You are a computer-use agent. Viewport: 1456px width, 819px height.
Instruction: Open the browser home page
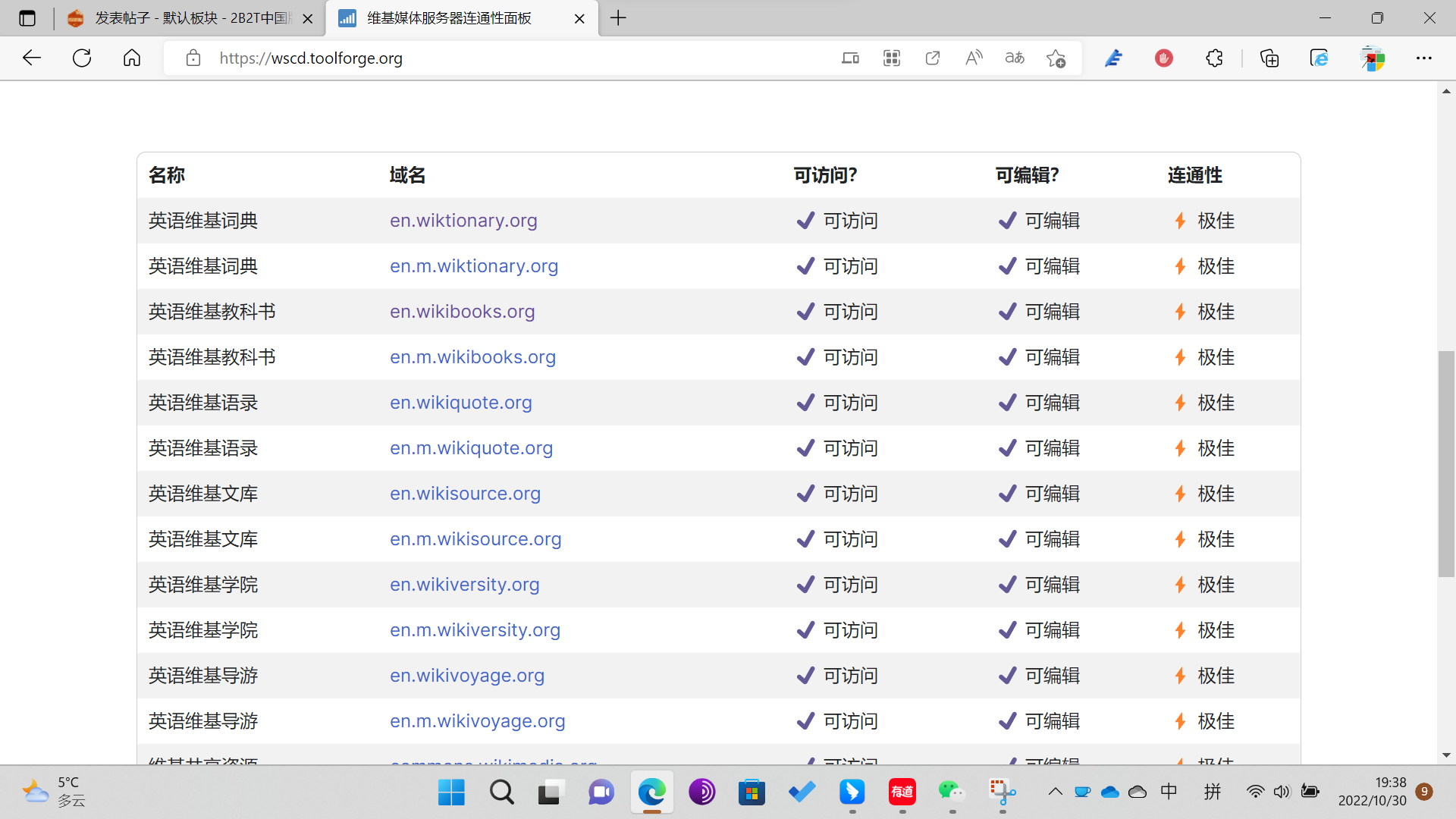point(132,58)
